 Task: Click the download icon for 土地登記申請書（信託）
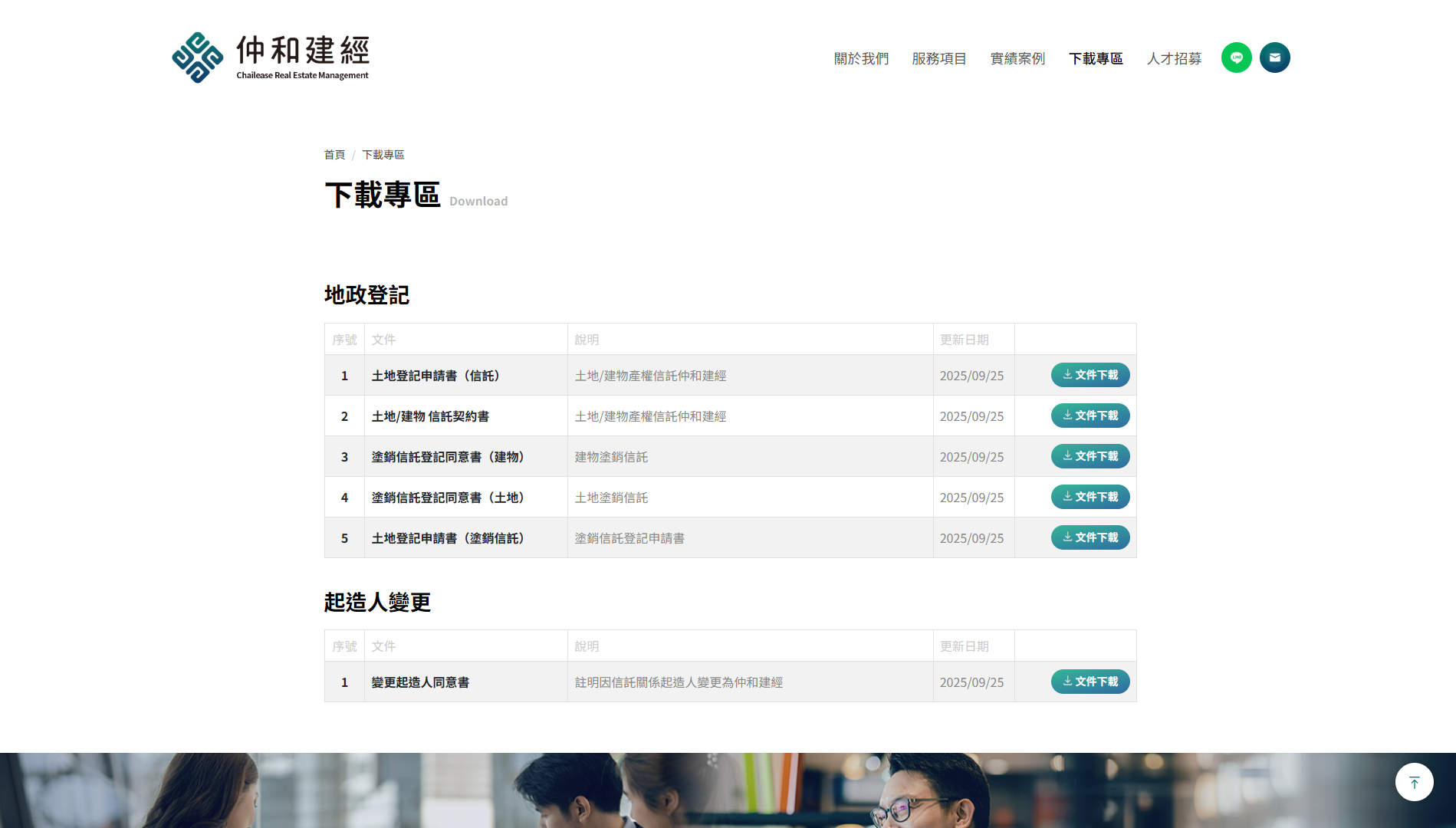pos(1066,375)
